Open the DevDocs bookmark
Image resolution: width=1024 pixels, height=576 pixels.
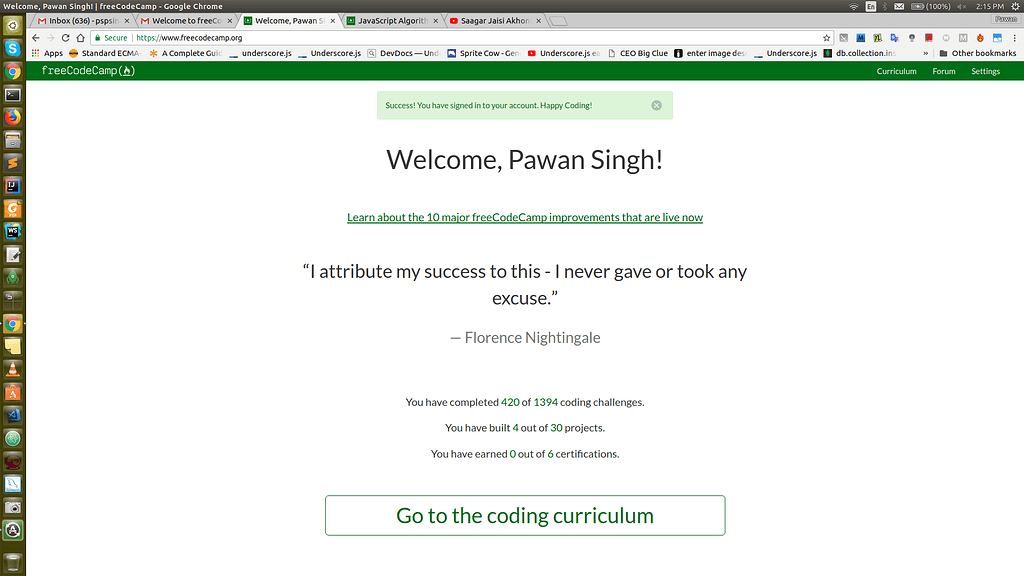click(404, 52)
